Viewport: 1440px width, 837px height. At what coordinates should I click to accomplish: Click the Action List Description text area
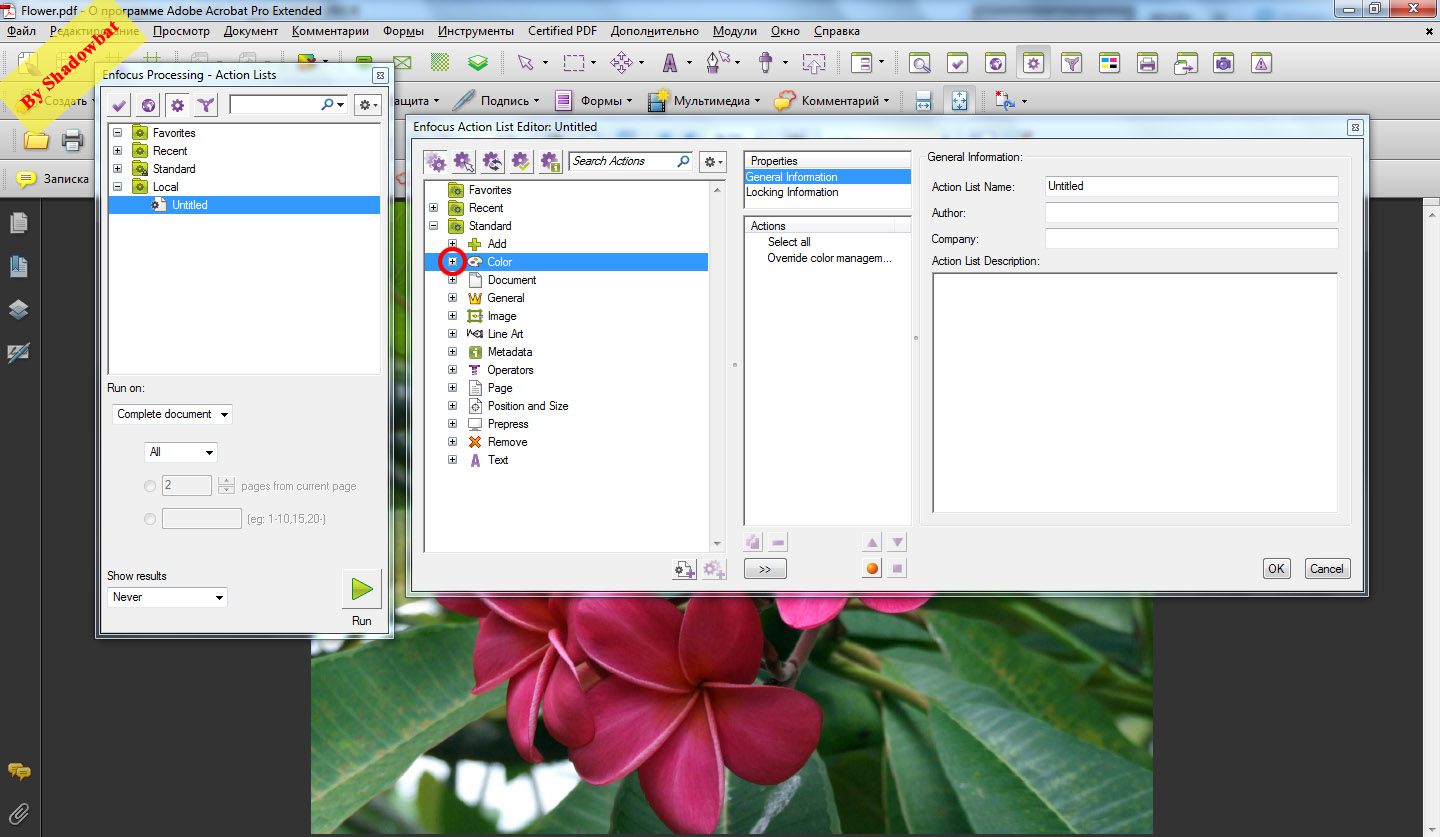click(x=1135, y=393)
